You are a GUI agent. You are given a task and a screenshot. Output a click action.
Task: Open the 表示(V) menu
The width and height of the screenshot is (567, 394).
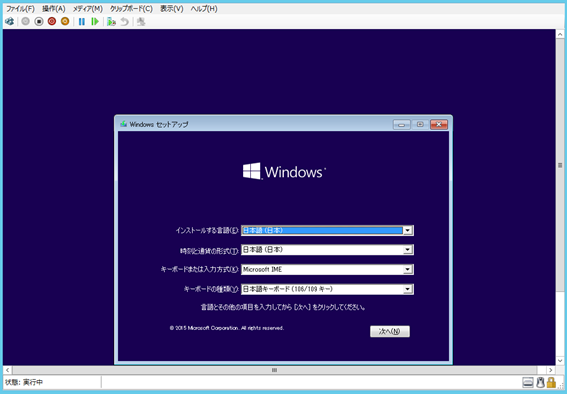pos(172,9)
